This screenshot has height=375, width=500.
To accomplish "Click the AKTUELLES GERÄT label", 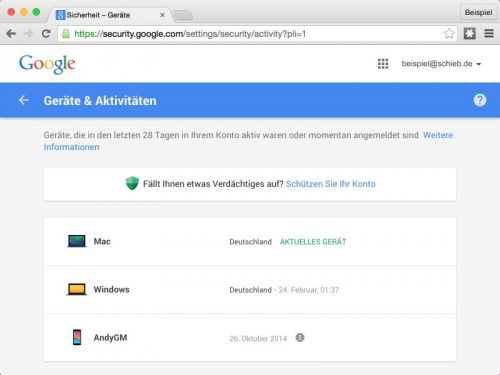I will (313, 242).
